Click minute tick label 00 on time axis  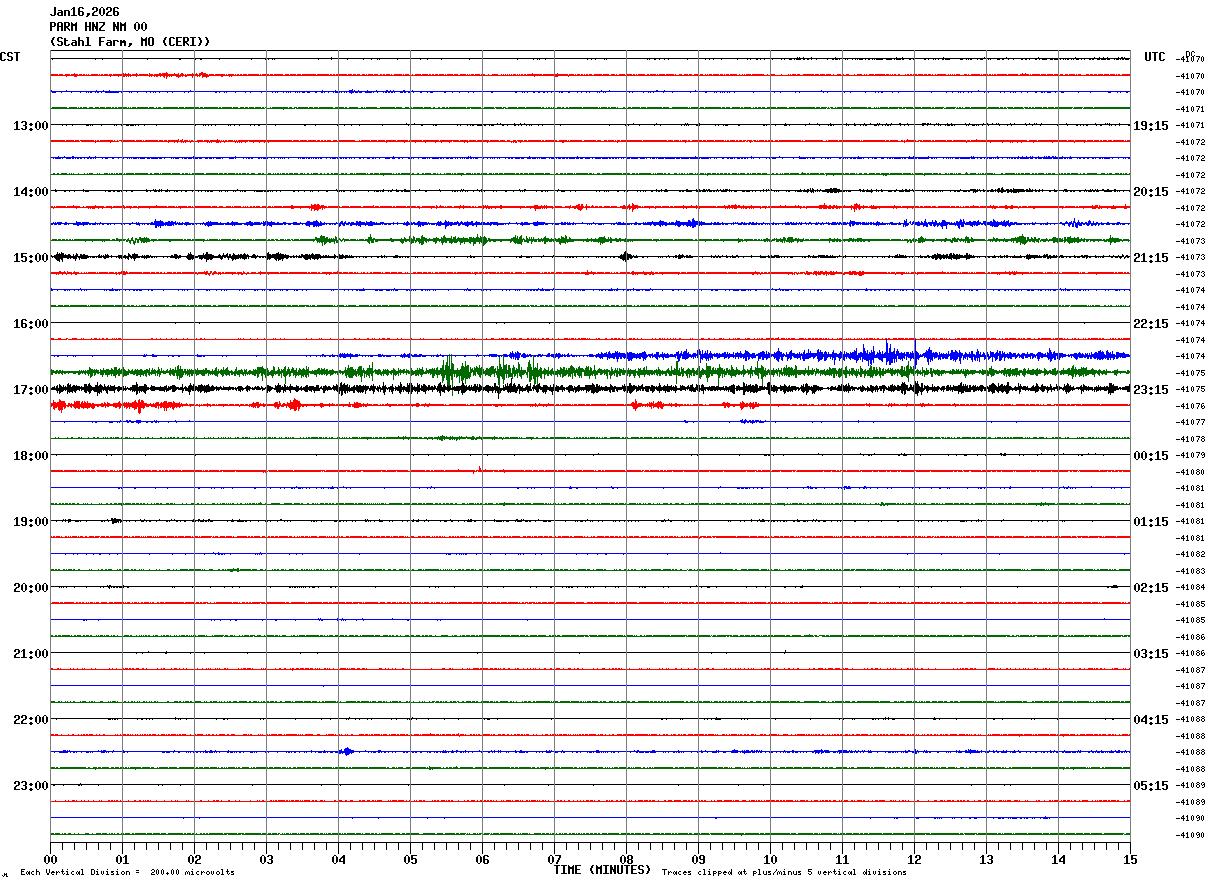pos(50,860)
